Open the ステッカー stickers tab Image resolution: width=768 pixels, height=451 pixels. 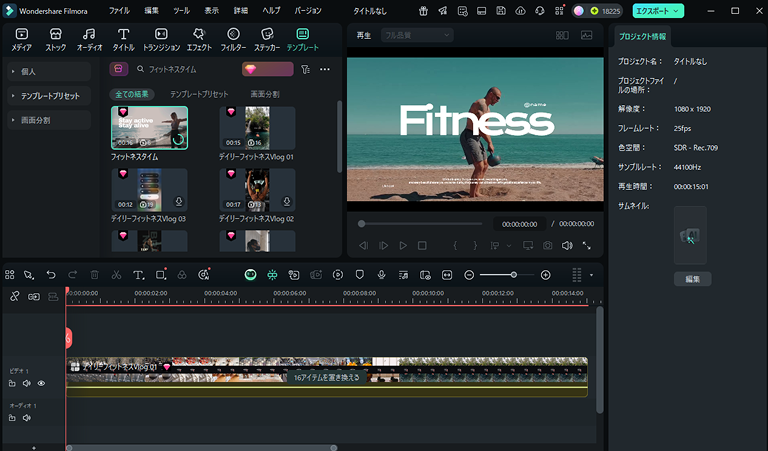point(267,40)
